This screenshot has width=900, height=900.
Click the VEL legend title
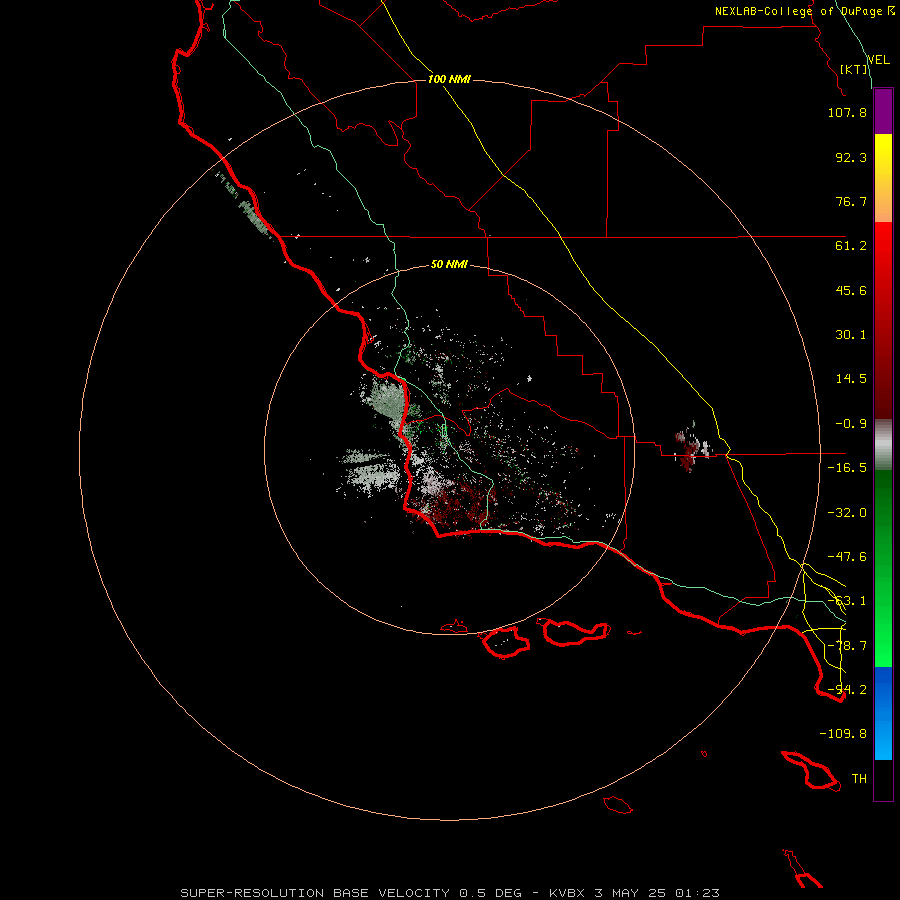coord(878,60)
